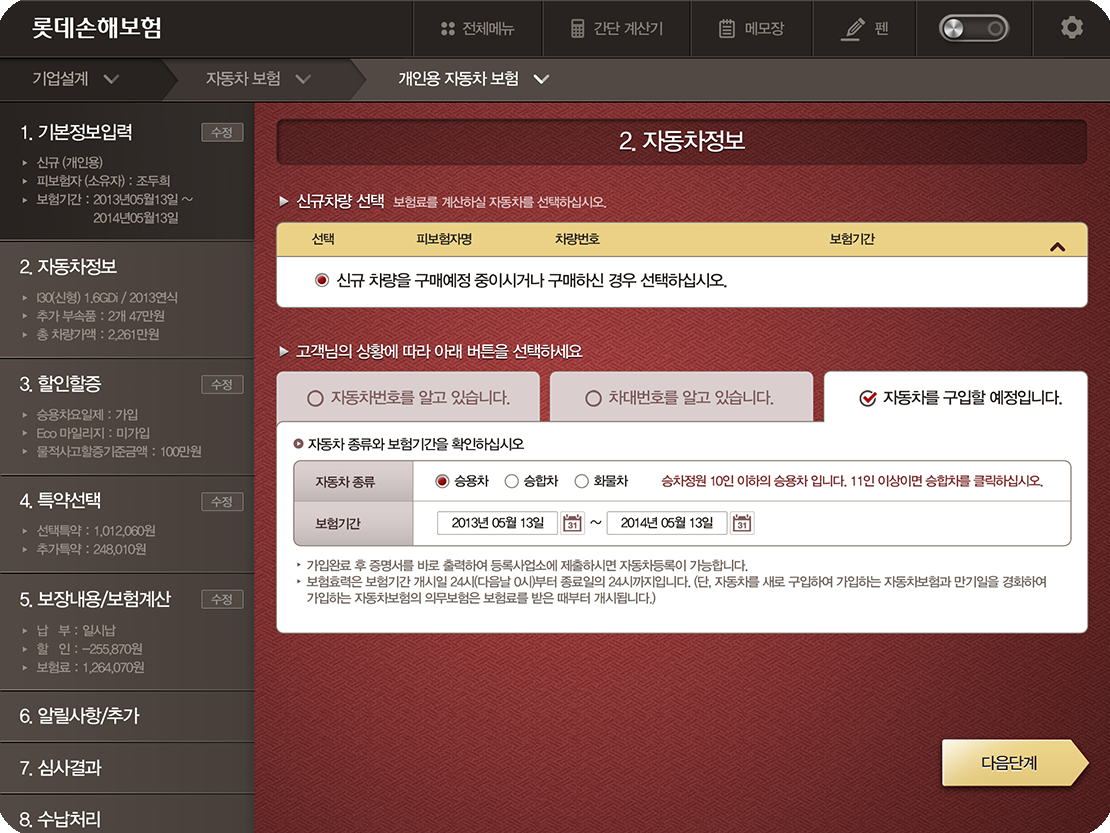Click sidebar text 총 차량가액 : 2,261만원
This screenshot has height=833, width=1110.
(98, 334)
